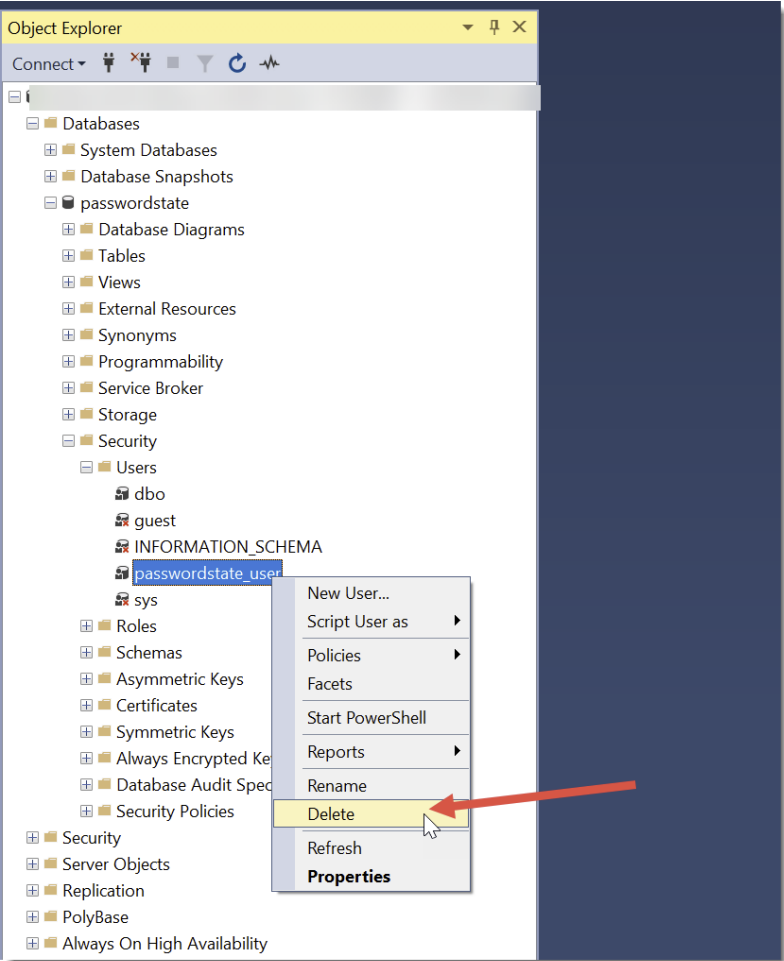
Task: Click the Filter funnel icon
Action: tap(205, 63)
